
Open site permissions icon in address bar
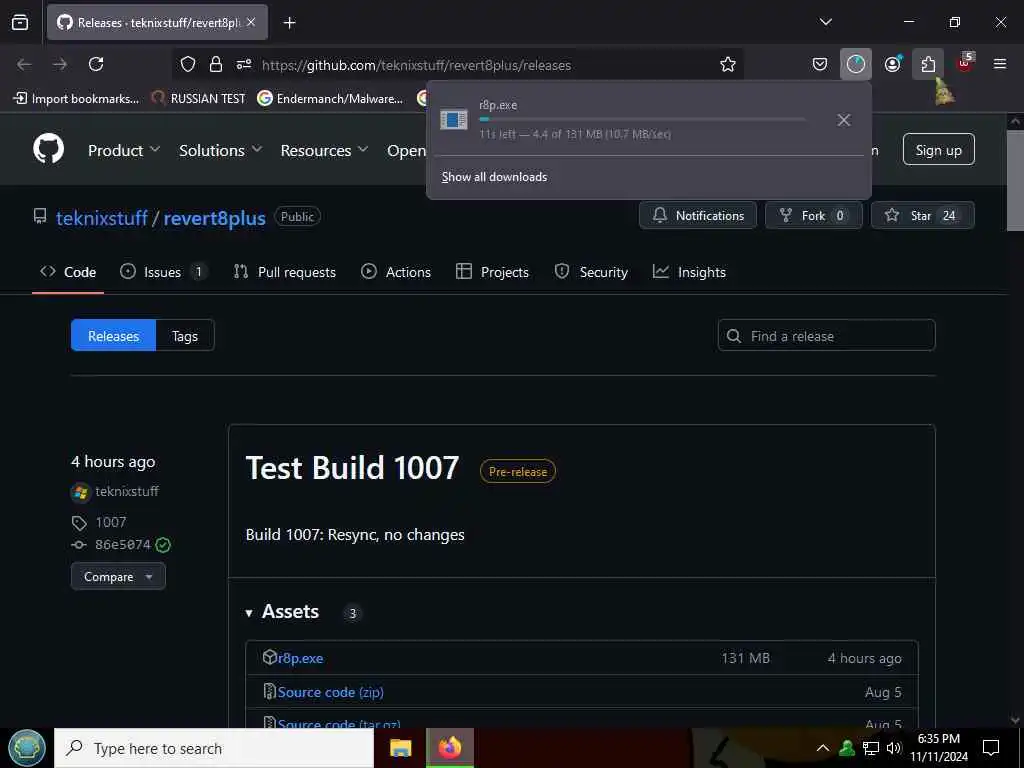[244, 64]
